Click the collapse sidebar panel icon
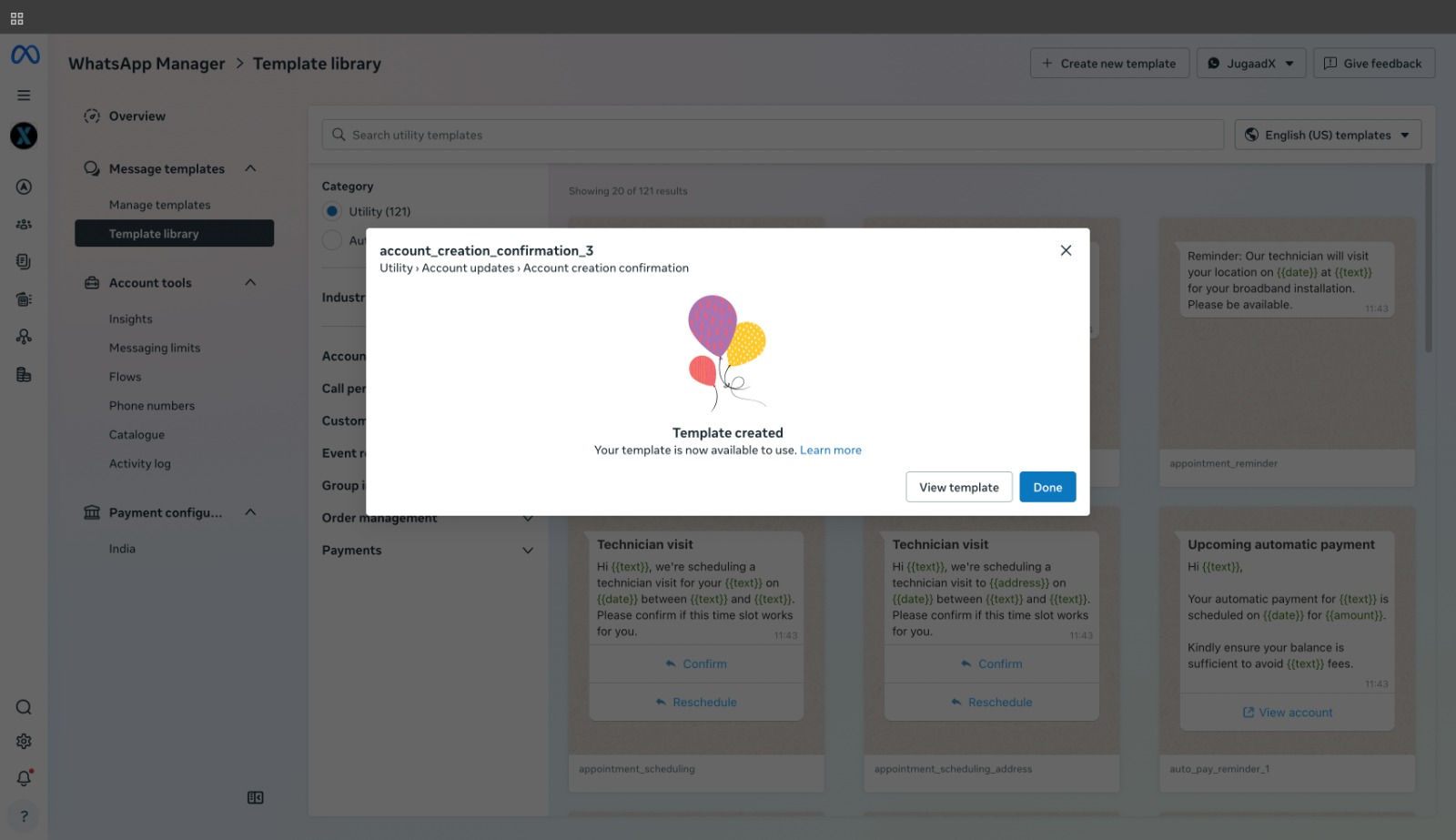The height and width of the screenshot is (840, 1456). (256, 798)
